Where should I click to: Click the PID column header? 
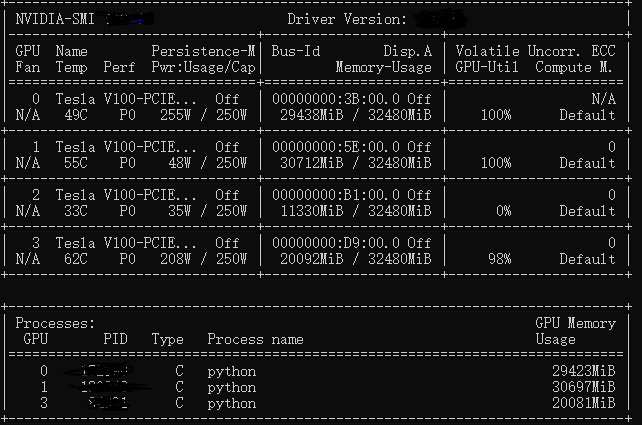tap(115, 339)
